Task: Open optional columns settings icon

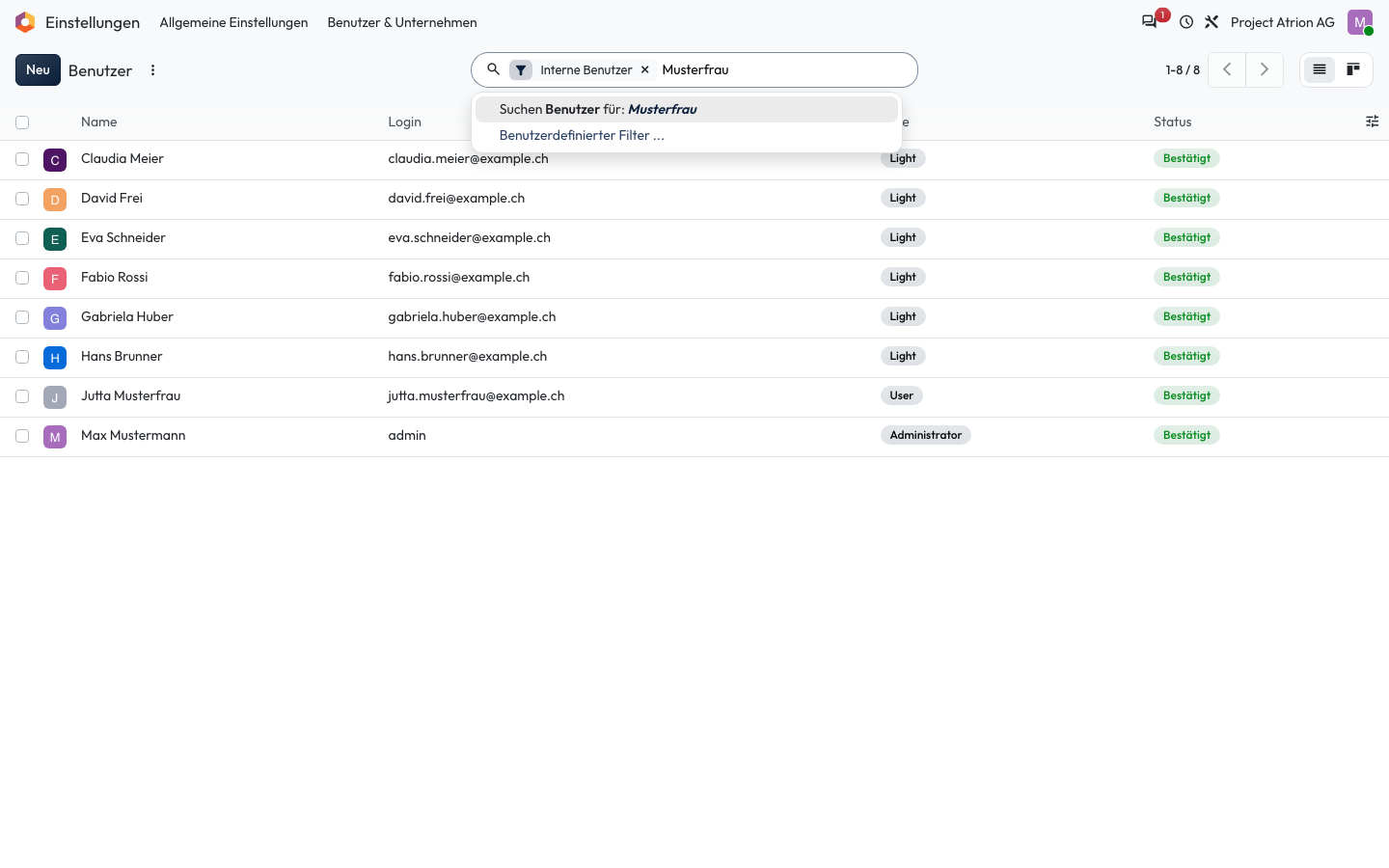Action: click(x=1372, y=122)
